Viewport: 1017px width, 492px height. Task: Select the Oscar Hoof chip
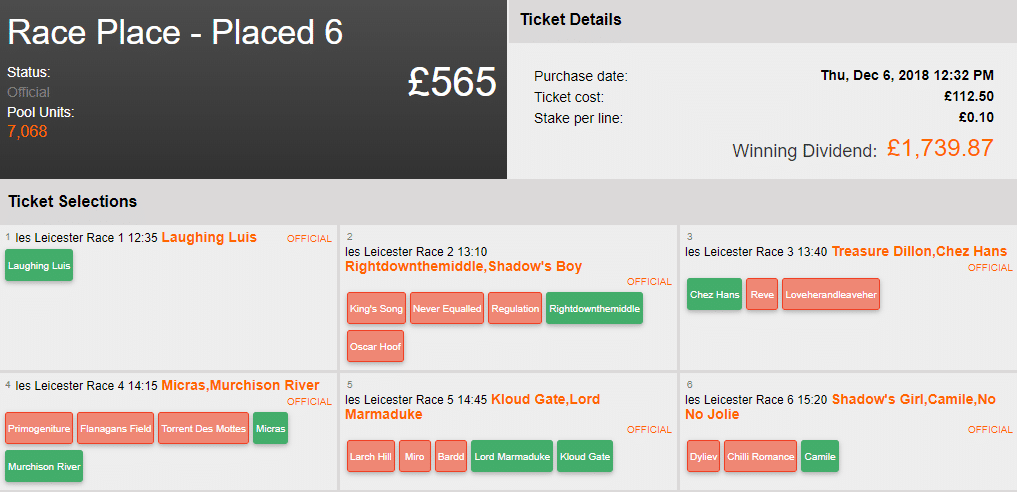click(x=376, y=347)
